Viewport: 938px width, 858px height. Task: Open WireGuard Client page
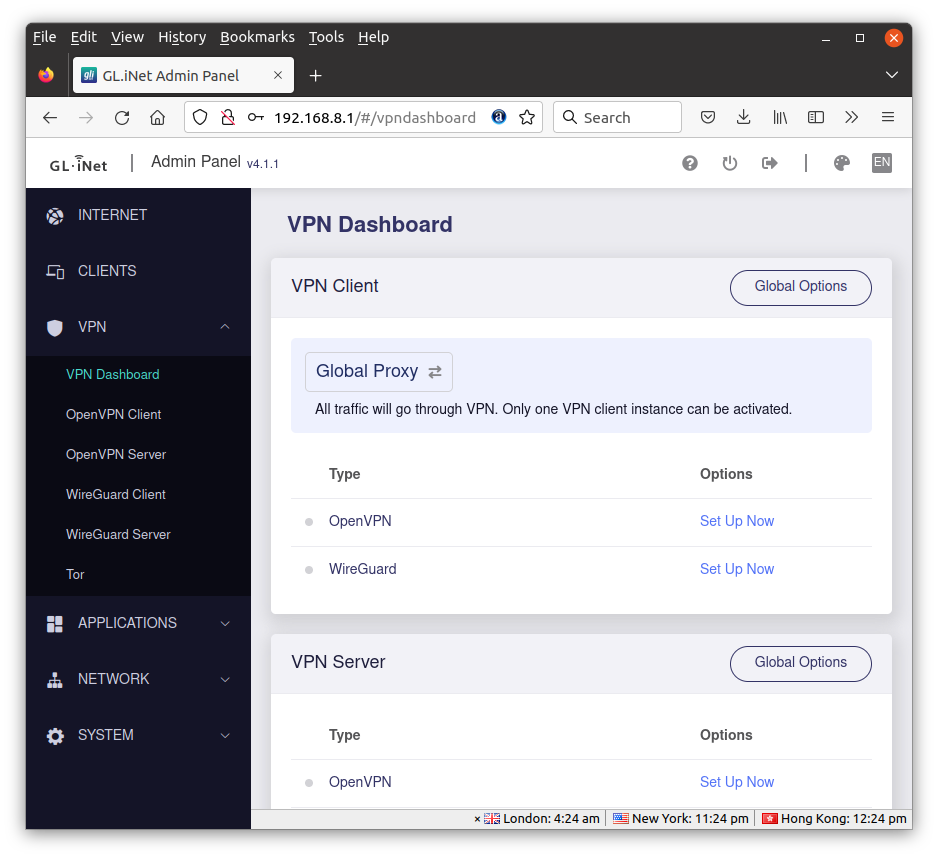pyautogui.click(x=115, y=495)
